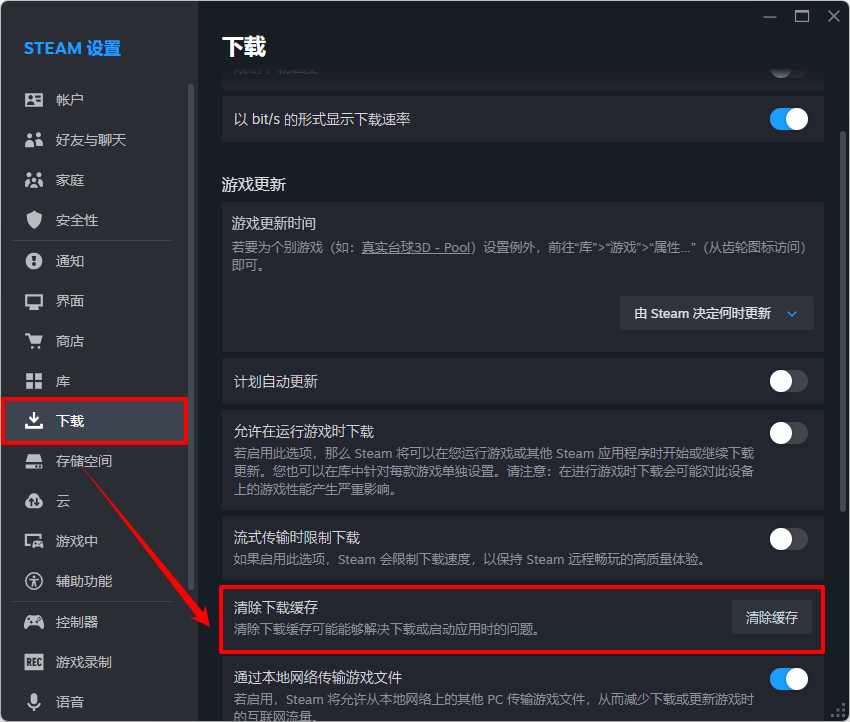Screen dimensions: 850x722
Task: Click the 家庭 family group icon
Action: [34, 180]
